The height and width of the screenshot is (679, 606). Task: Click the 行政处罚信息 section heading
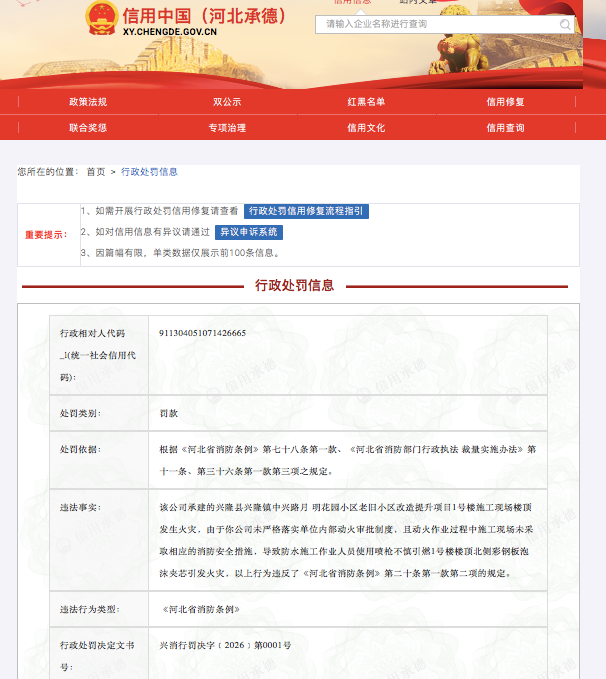pyautogui.click(x=295, y=285)
